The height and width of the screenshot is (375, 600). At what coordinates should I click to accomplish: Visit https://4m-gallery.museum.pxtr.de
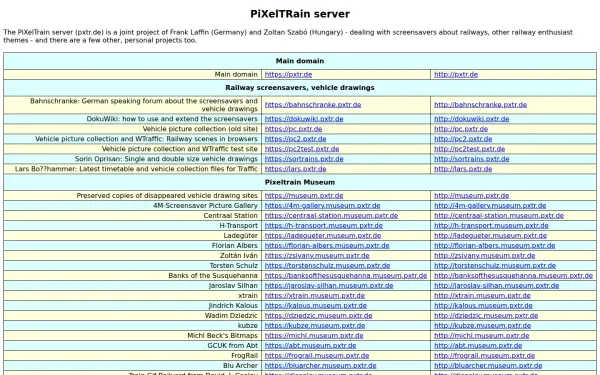tap(322, 205)
